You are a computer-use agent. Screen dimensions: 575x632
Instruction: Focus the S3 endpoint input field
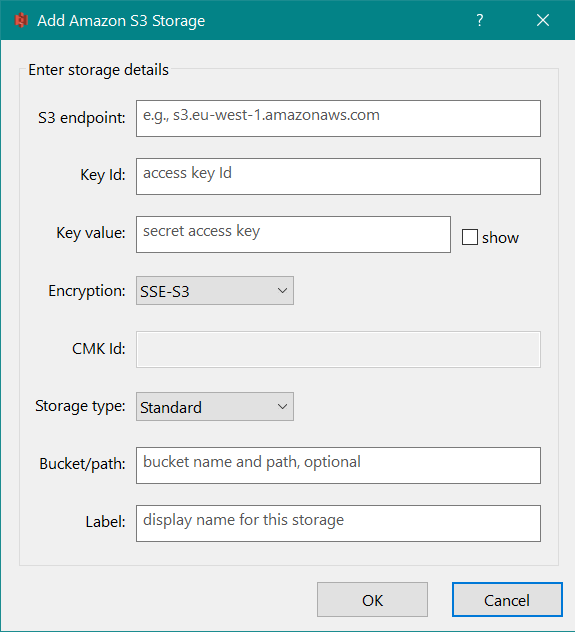(x=338, y=118)
